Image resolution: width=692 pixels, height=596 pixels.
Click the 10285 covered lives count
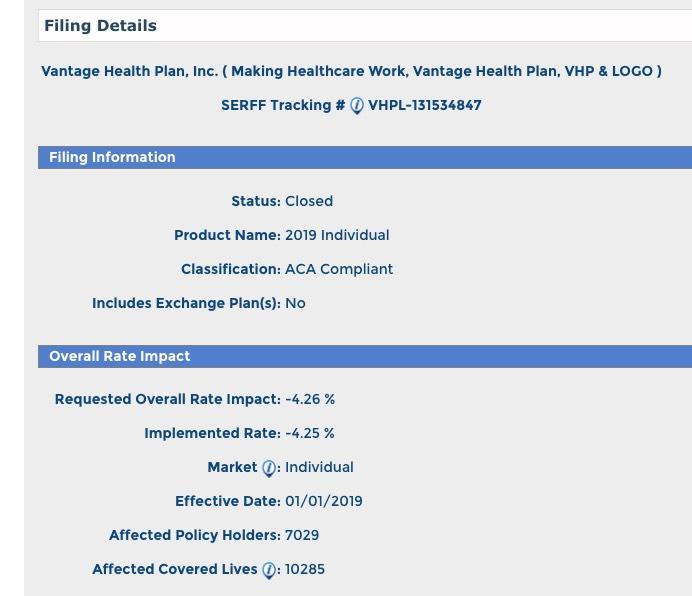click(x=305, y=569)
